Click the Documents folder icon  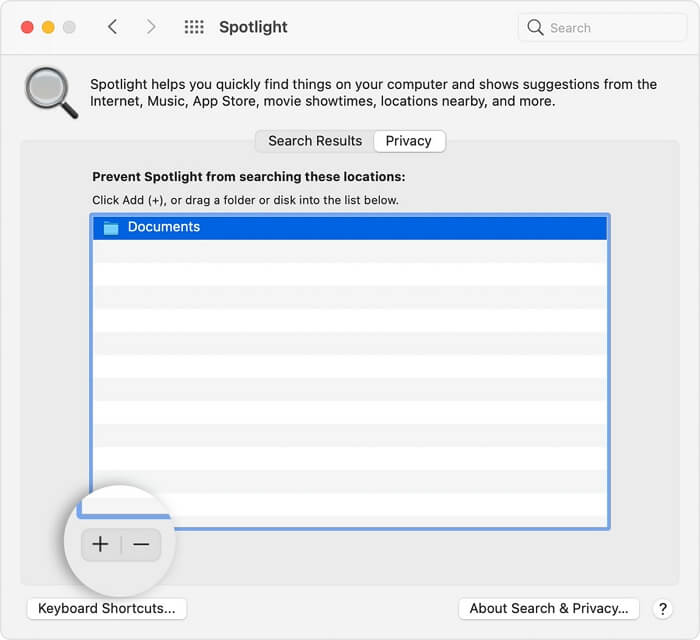point(111,228)
